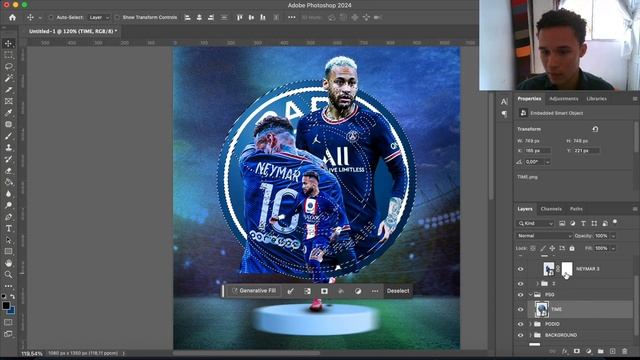This screenshot has height=360, width=640.
Task: Create a new group with folder icon
Action: (600, 351)
